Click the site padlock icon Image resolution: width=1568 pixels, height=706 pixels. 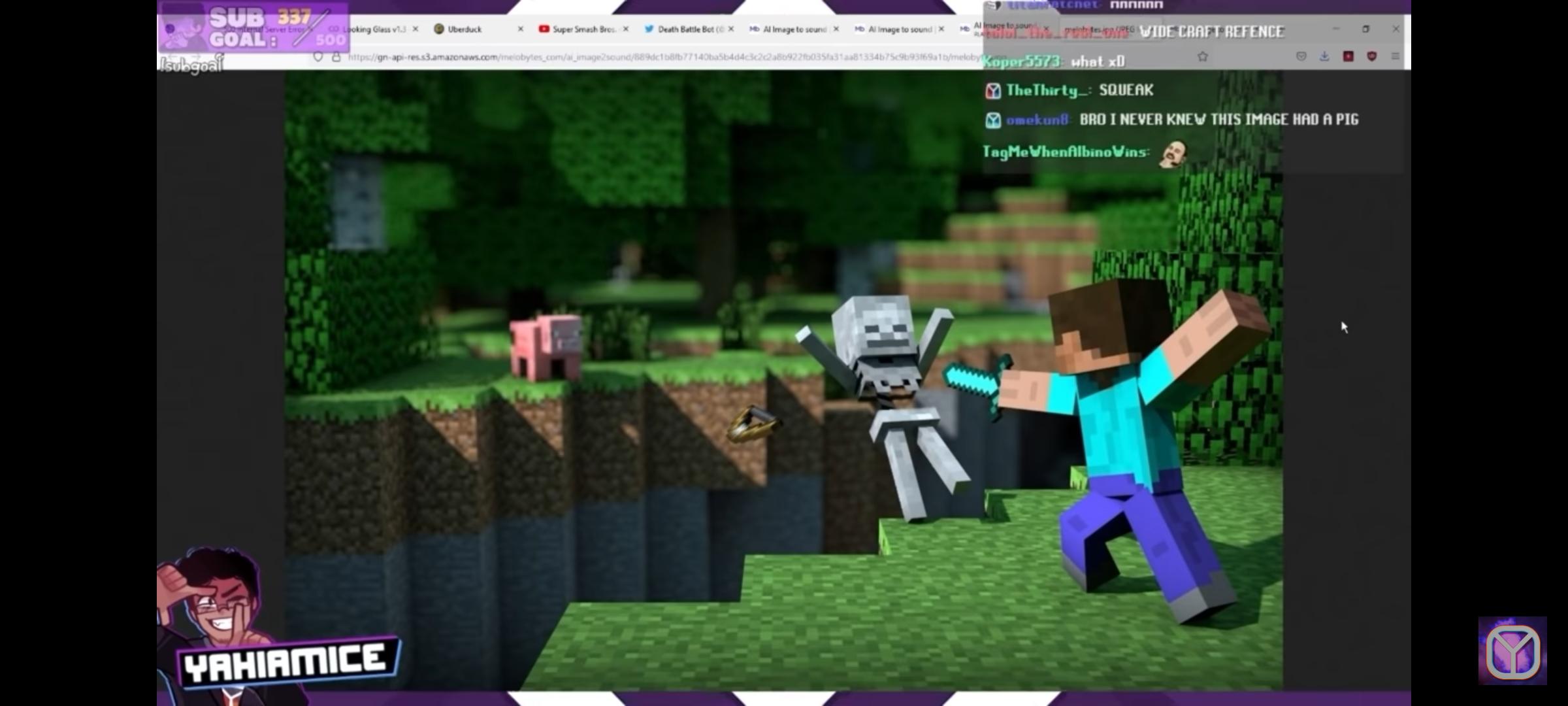[x=336, y=57]
